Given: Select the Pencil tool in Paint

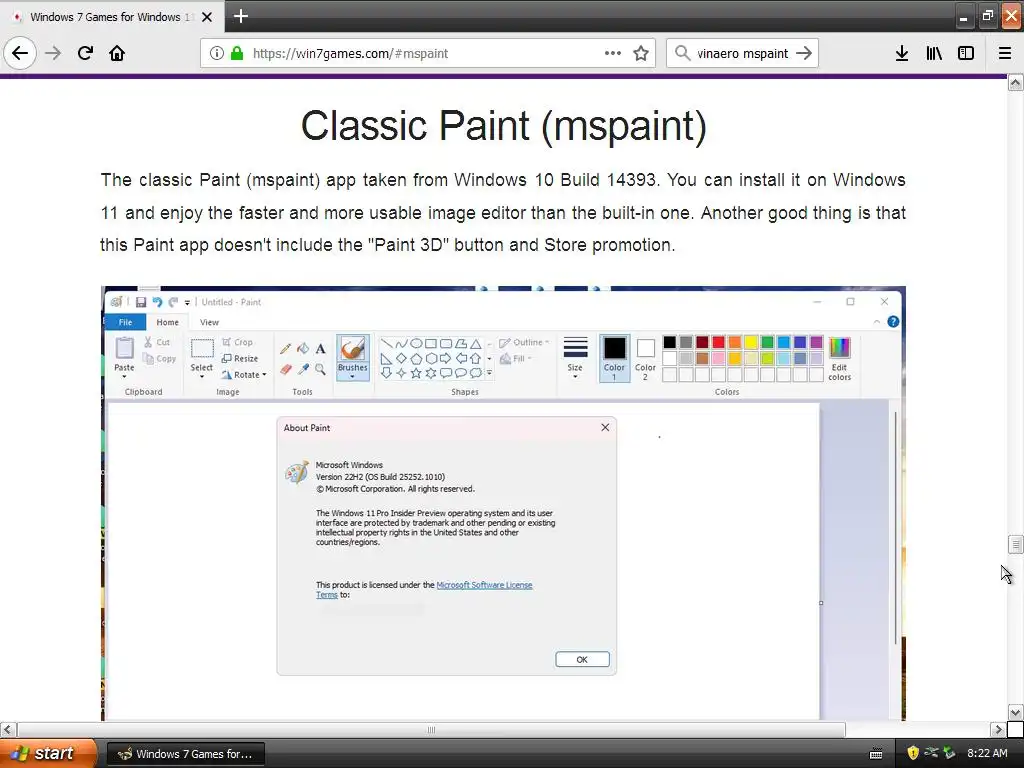Looking at the screenshot, I should pyautogui.click(x=285, y=349).
